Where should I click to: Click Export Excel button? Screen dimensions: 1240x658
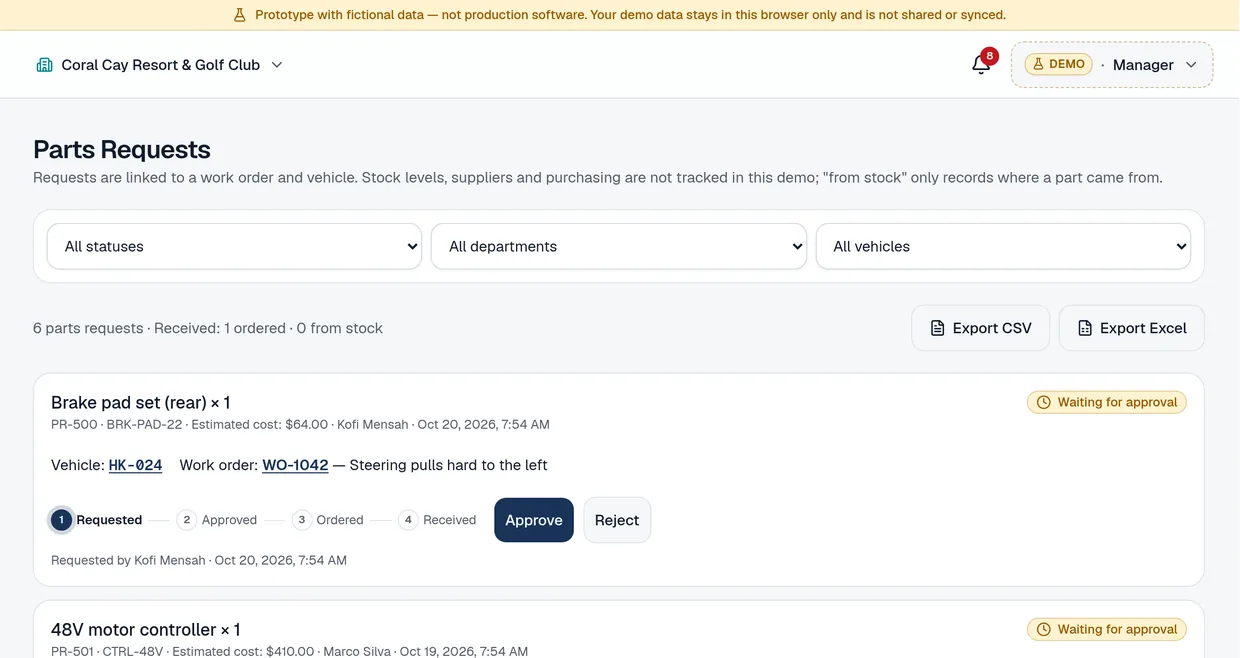1131,328
